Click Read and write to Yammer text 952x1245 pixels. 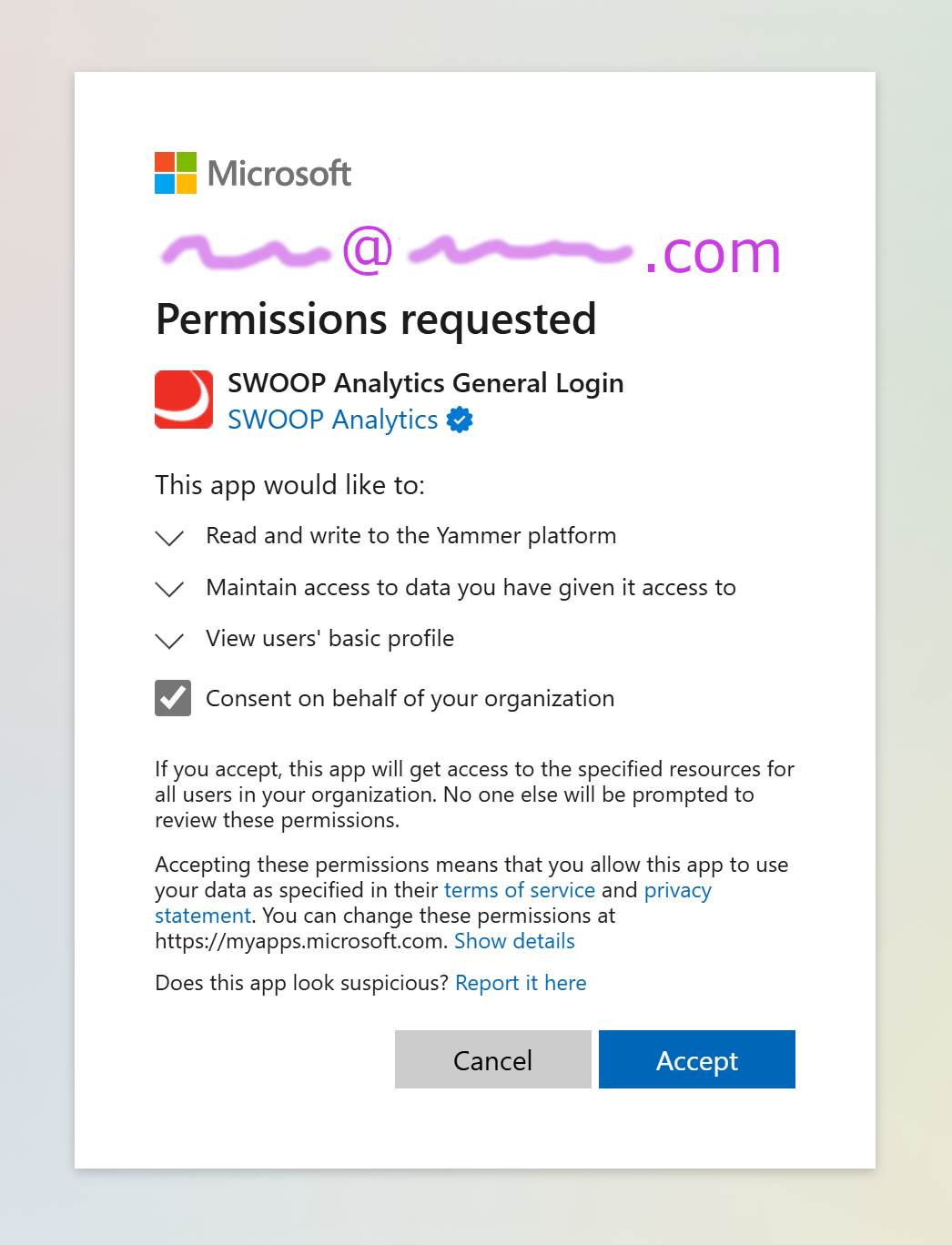411,535
